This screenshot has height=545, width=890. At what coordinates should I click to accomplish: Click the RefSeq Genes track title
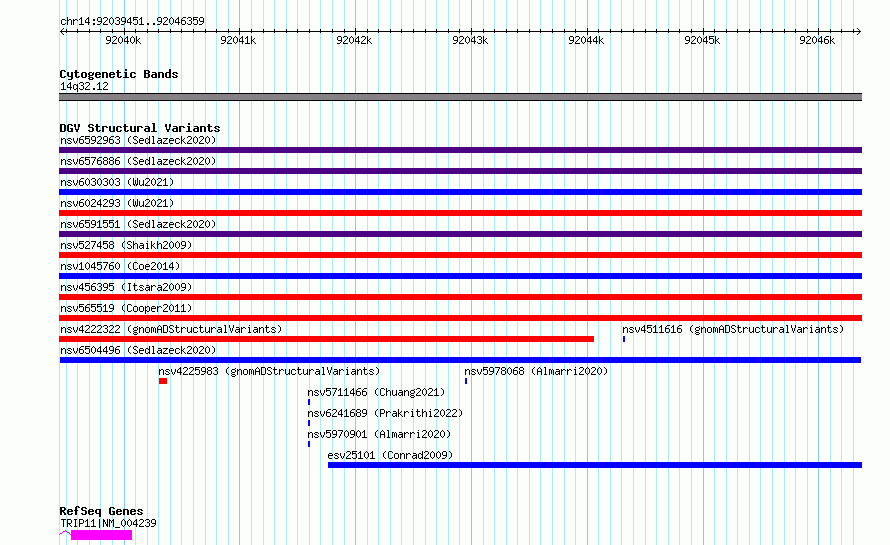101,511
